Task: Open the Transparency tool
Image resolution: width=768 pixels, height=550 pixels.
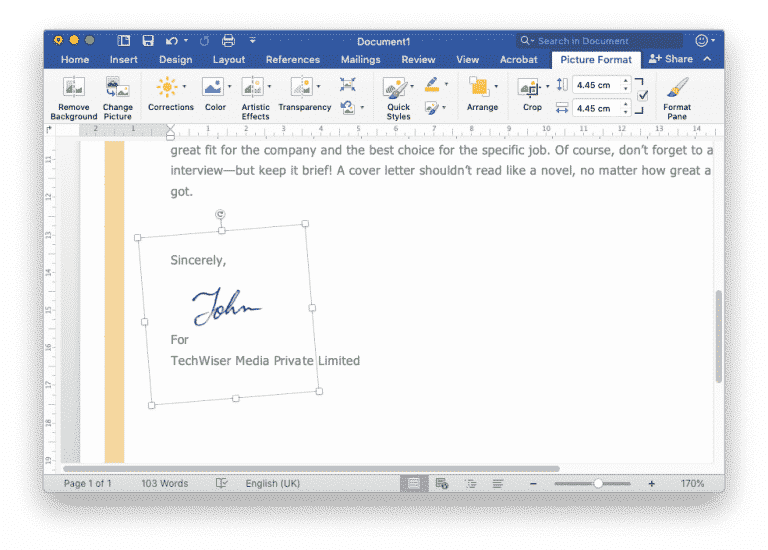Action: (302, 87)
